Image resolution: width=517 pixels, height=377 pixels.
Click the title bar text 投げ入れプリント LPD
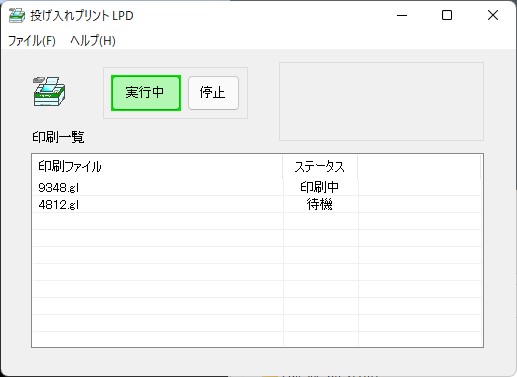82,16
